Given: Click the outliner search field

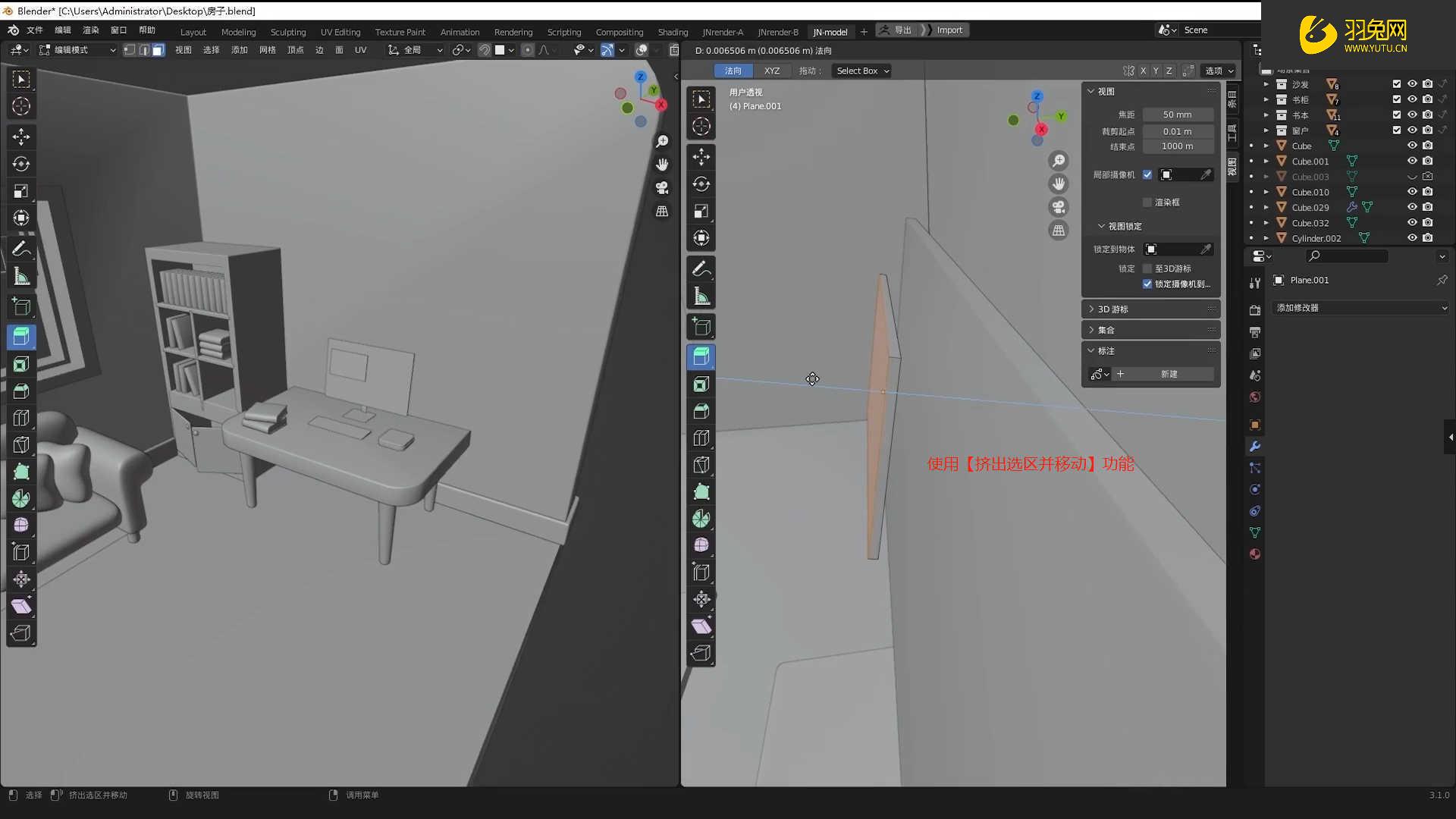Looking at the screenshot, I should [1347, 256].
